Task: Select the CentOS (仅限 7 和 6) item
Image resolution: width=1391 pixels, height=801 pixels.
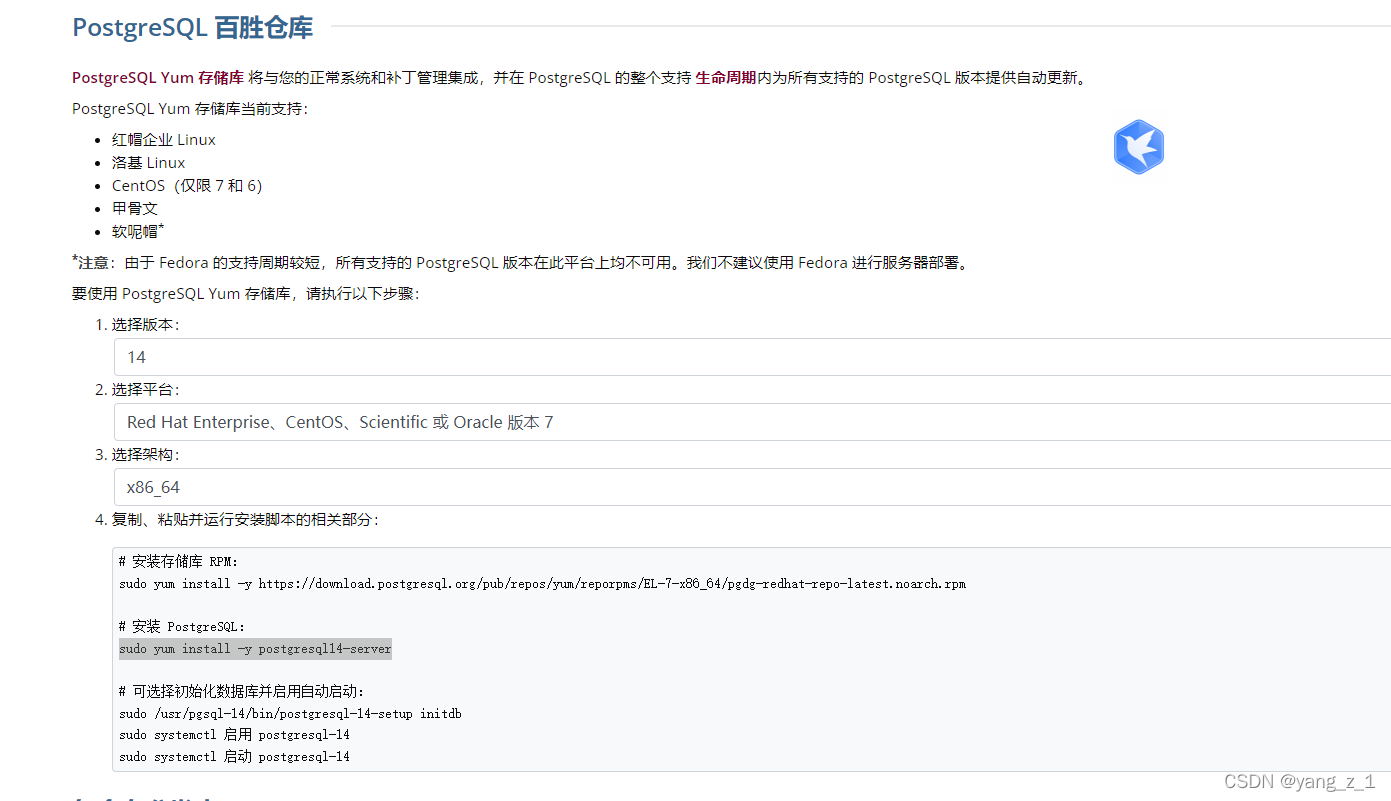Action: [x=187, y=186]
